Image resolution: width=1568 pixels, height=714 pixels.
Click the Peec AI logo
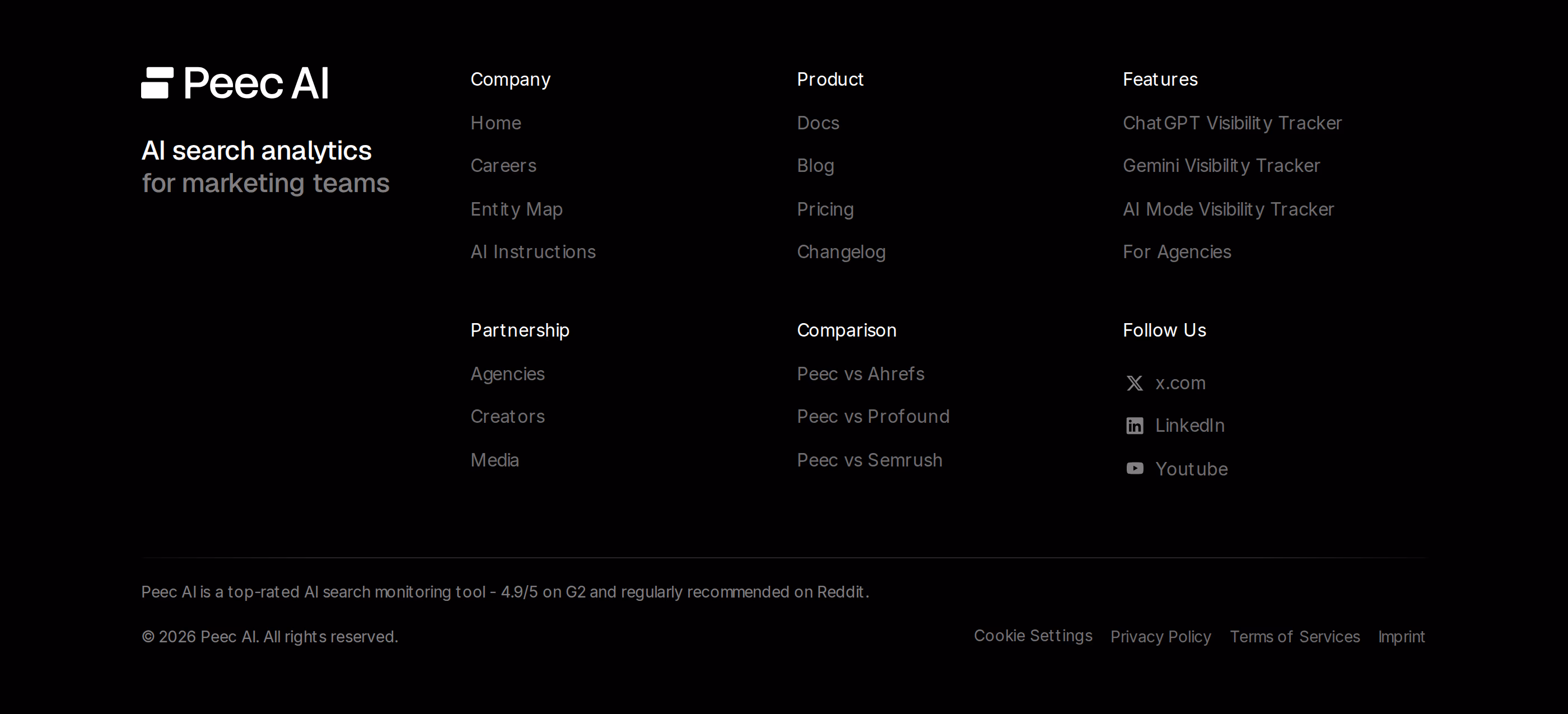click(235, 83)
